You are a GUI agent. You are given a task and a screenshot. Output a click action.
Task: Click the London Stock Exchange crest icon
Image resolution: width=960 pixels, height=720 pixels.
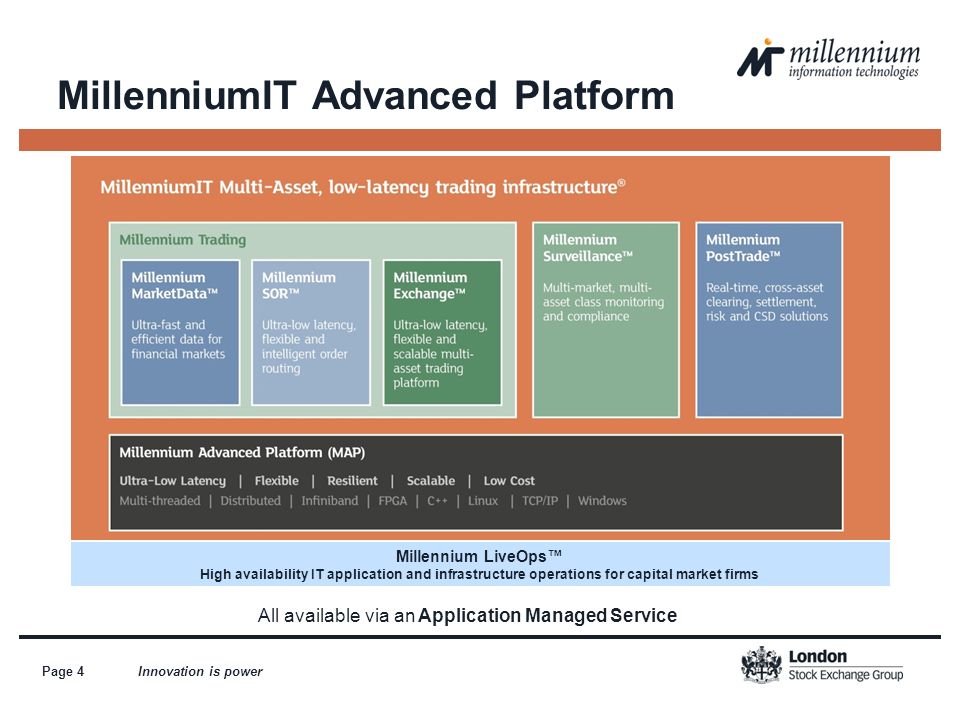[761, 664]
